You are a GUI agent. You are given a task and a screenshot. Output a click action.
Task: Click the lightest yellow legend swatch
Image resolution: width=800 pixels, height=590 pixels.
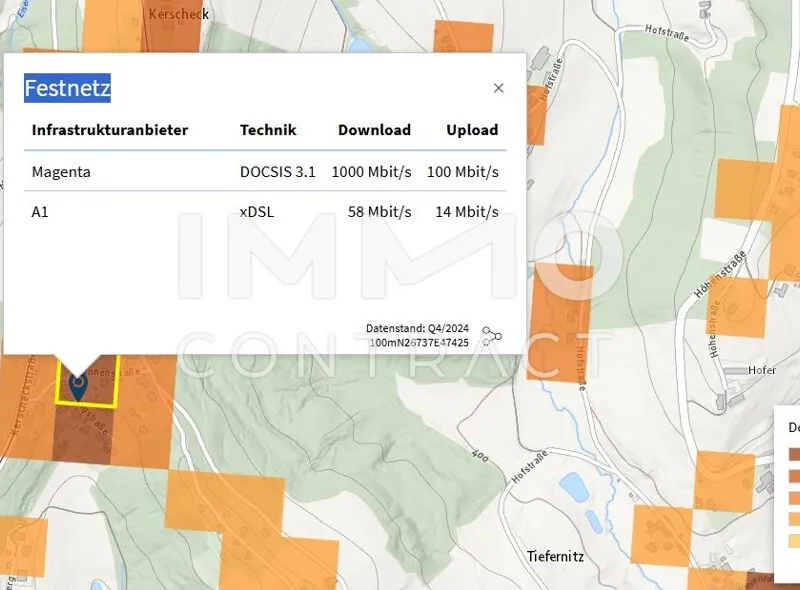pos(794,541)
